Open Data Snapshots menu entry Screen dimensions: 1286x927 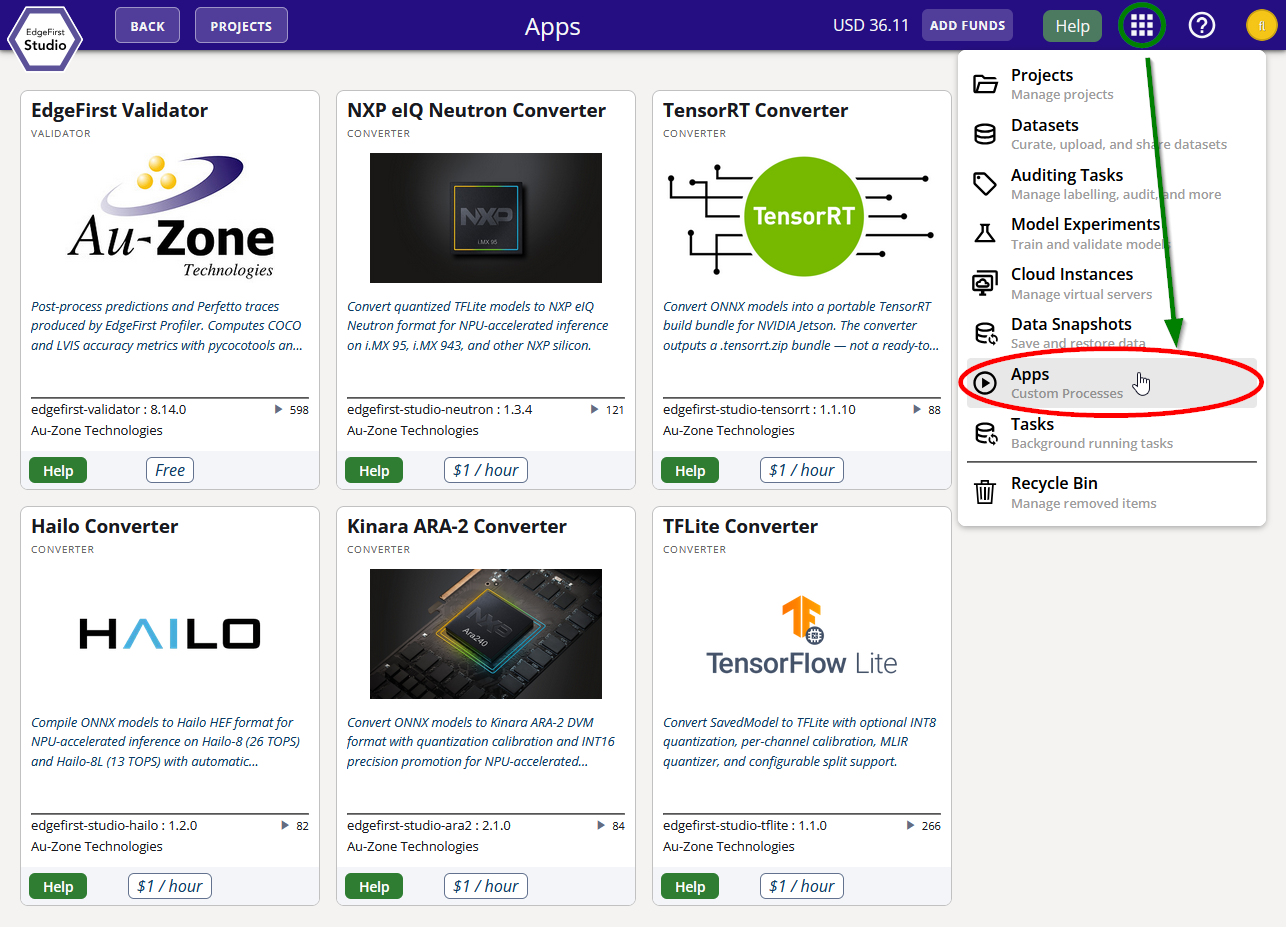click(1111, 333)
